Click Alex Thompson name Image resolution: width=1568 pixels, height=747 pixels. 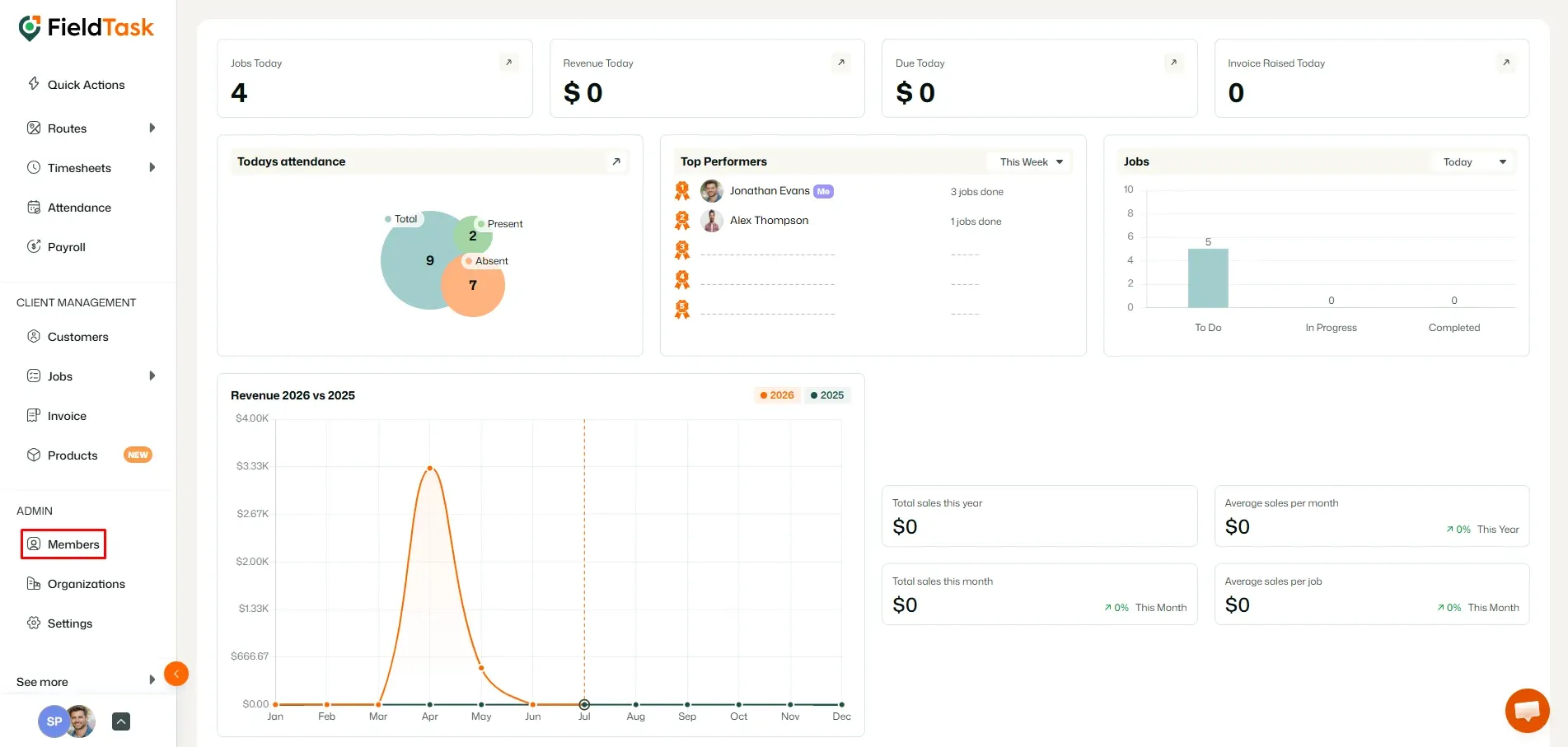(769, 220)
